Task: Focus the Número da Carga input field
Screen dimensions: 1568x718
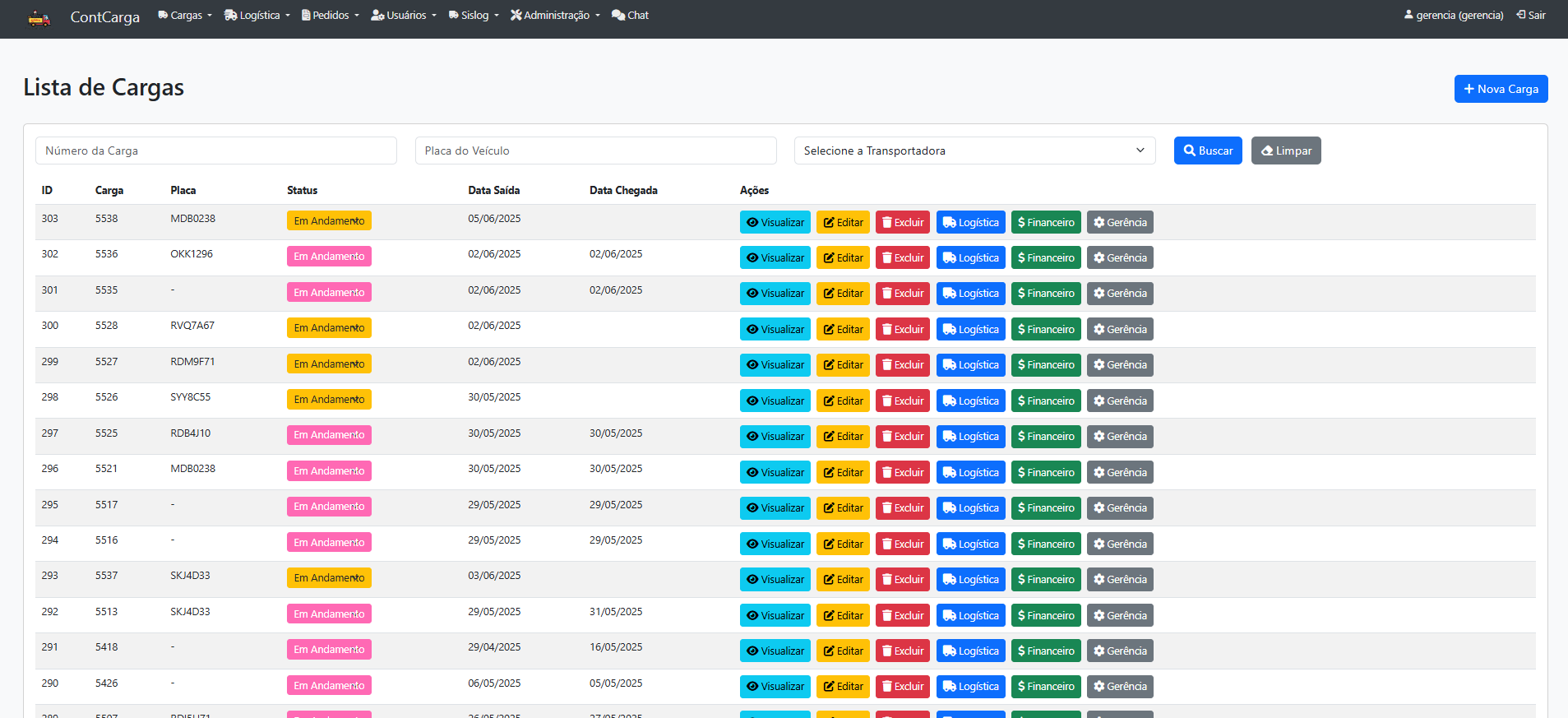Action: (215, 151)
